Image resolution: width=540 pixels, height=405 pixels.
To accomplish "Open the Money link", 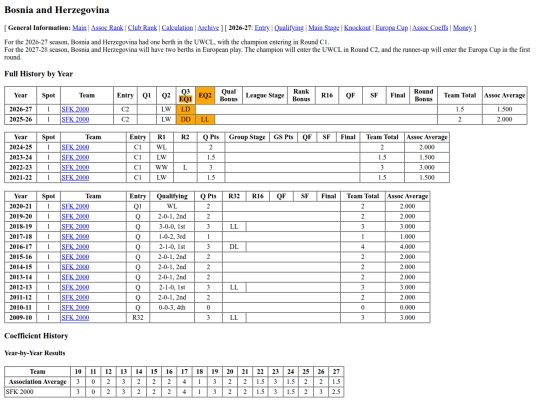I will (x=462, y=28).
